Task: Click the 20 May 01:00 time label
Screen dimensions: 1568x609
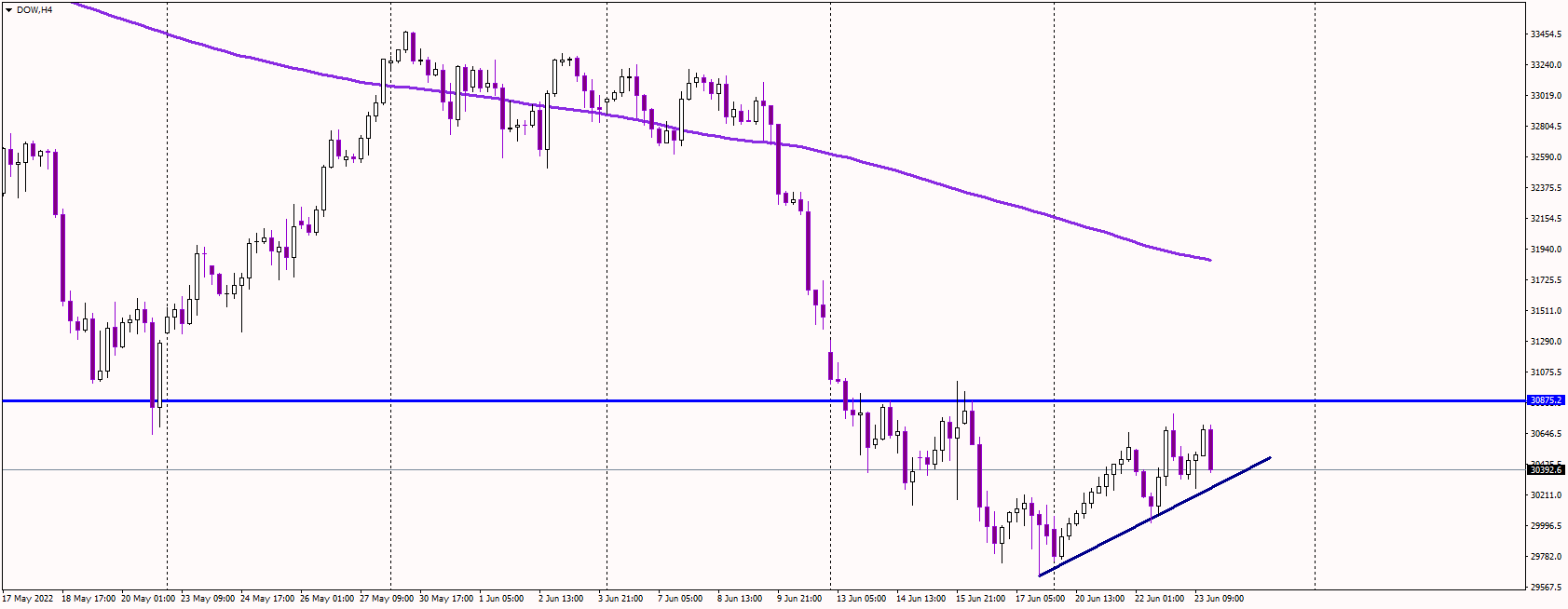Action: point(148,598)
